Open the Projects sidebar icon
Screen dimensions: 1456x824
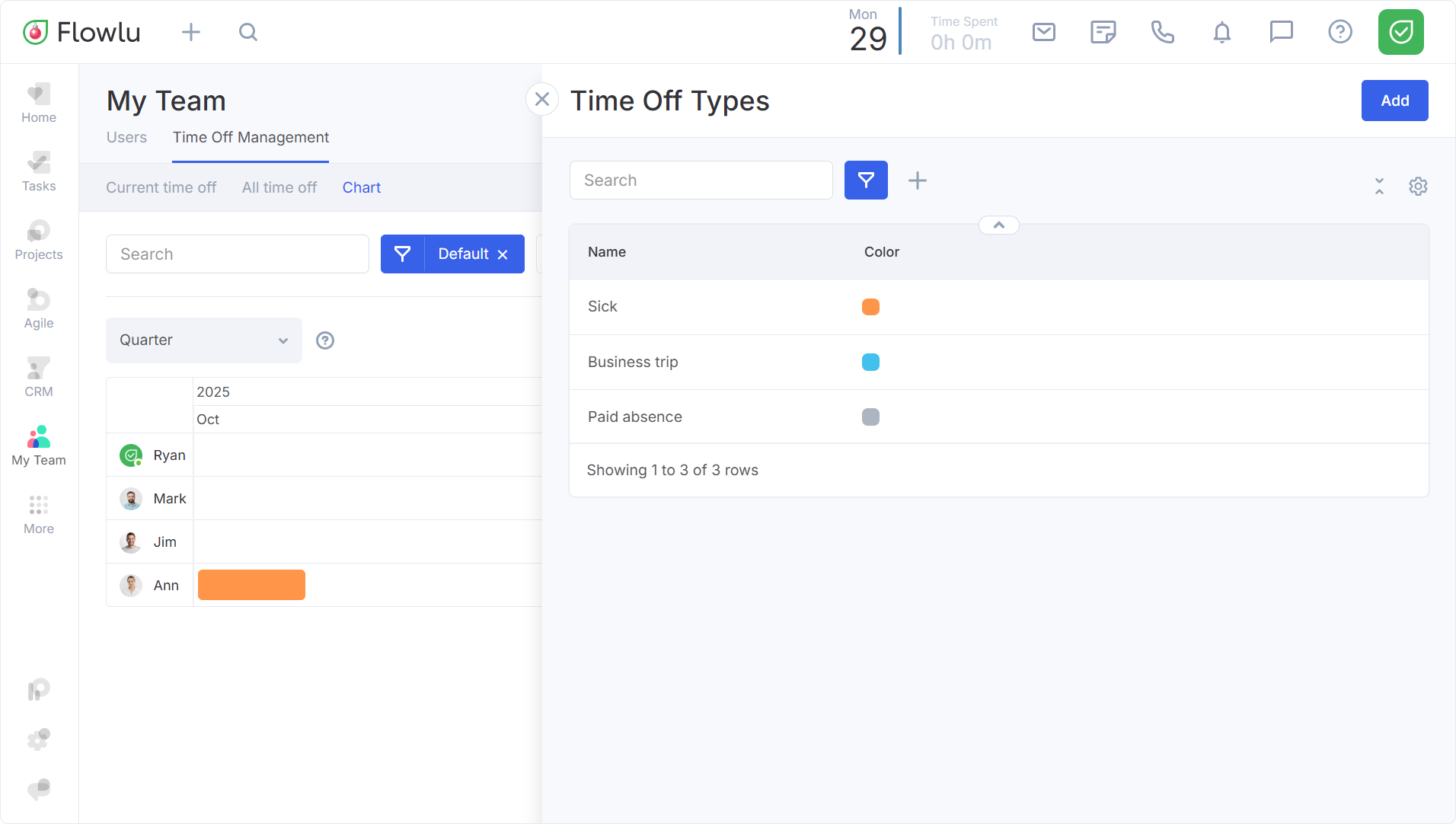click(x=39, y=240)
